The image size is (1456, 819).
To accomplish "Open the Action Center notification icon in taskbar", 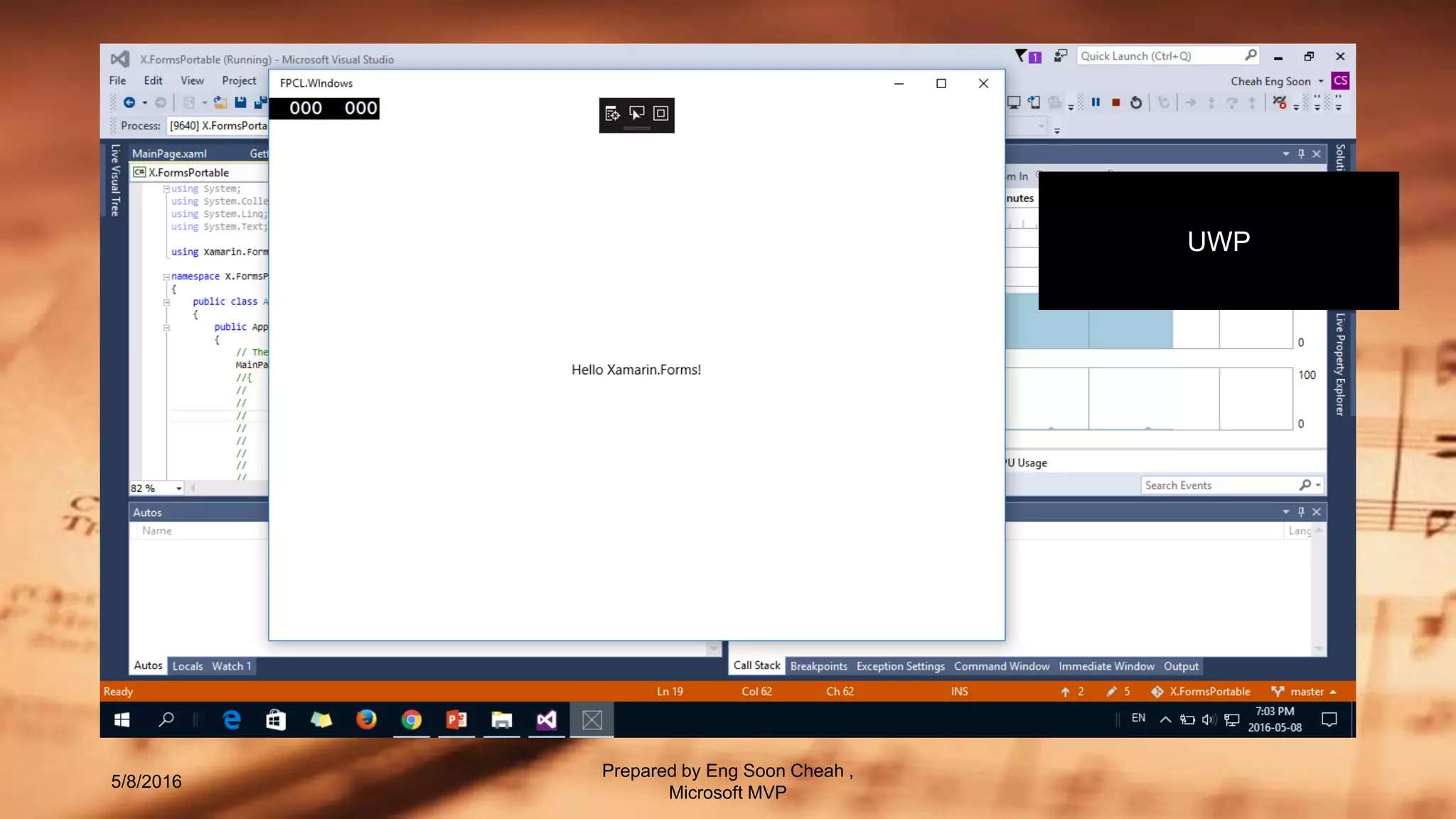I will point(1329,719).
